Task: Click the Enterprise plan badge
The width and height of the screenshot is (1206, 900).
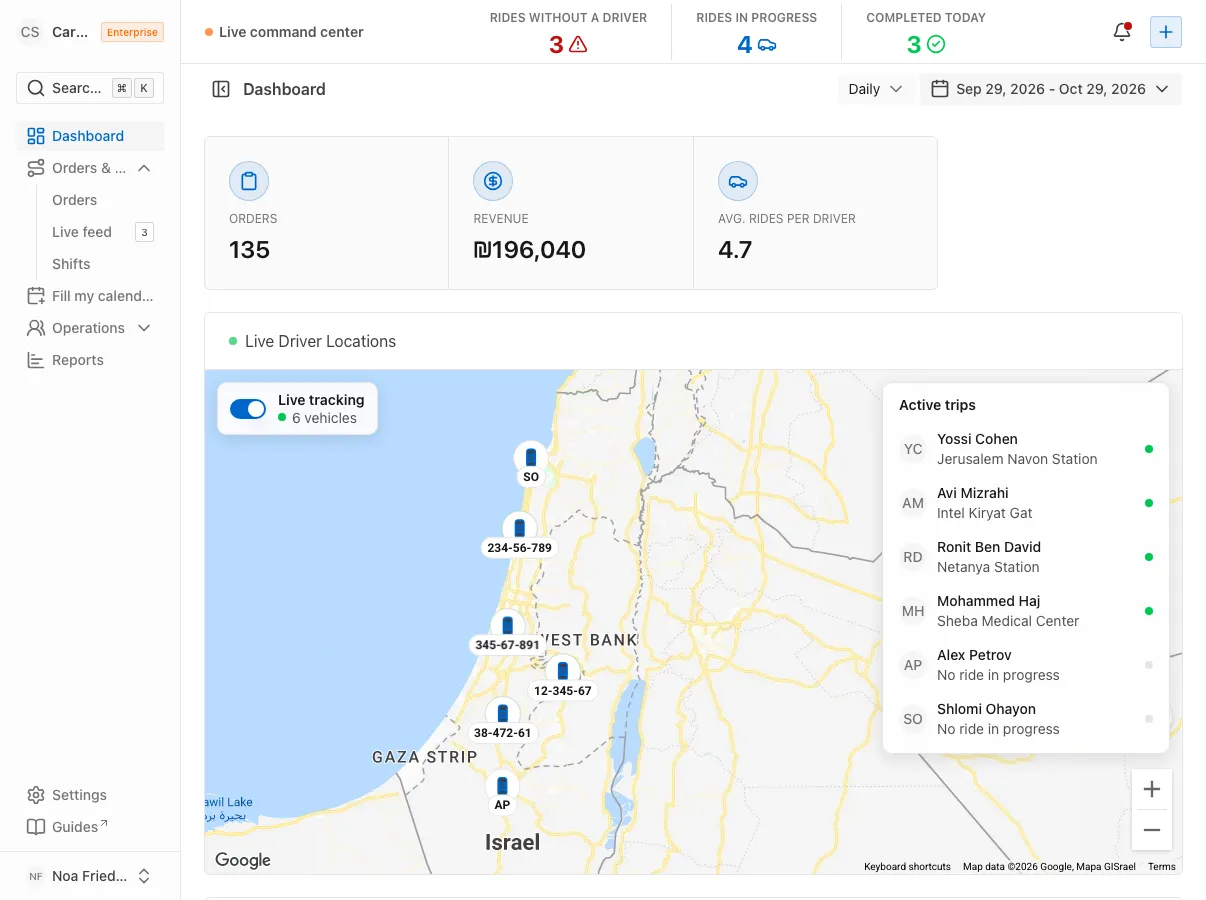Action: click(132, 32)
